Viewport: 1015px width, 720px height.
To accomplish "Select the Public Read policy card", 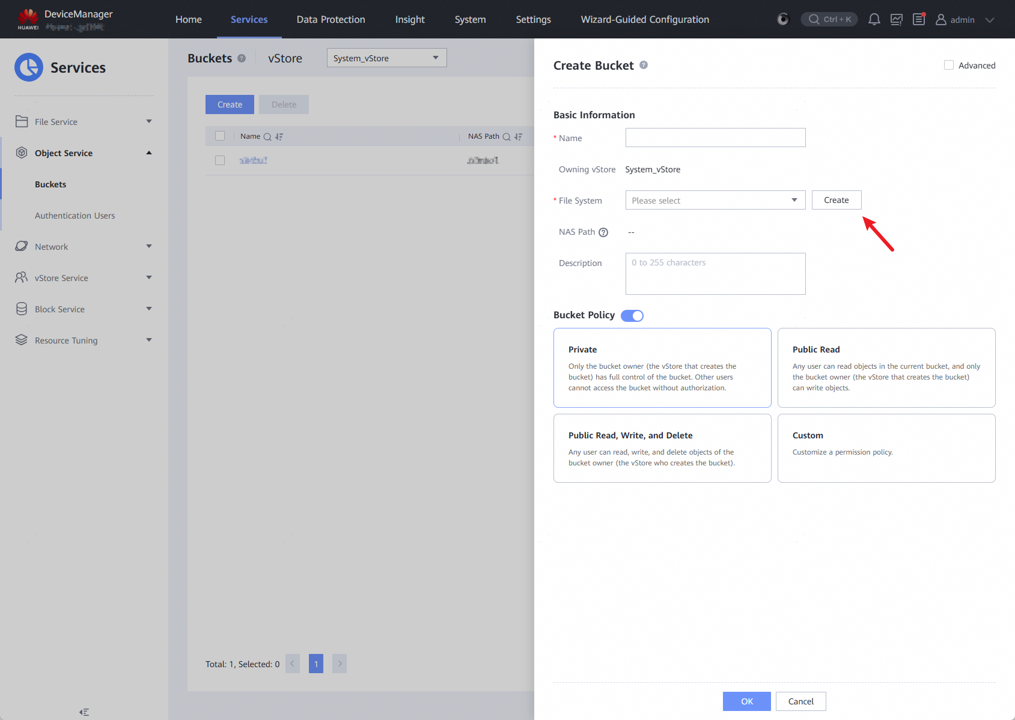I will [x=886, y=368].
